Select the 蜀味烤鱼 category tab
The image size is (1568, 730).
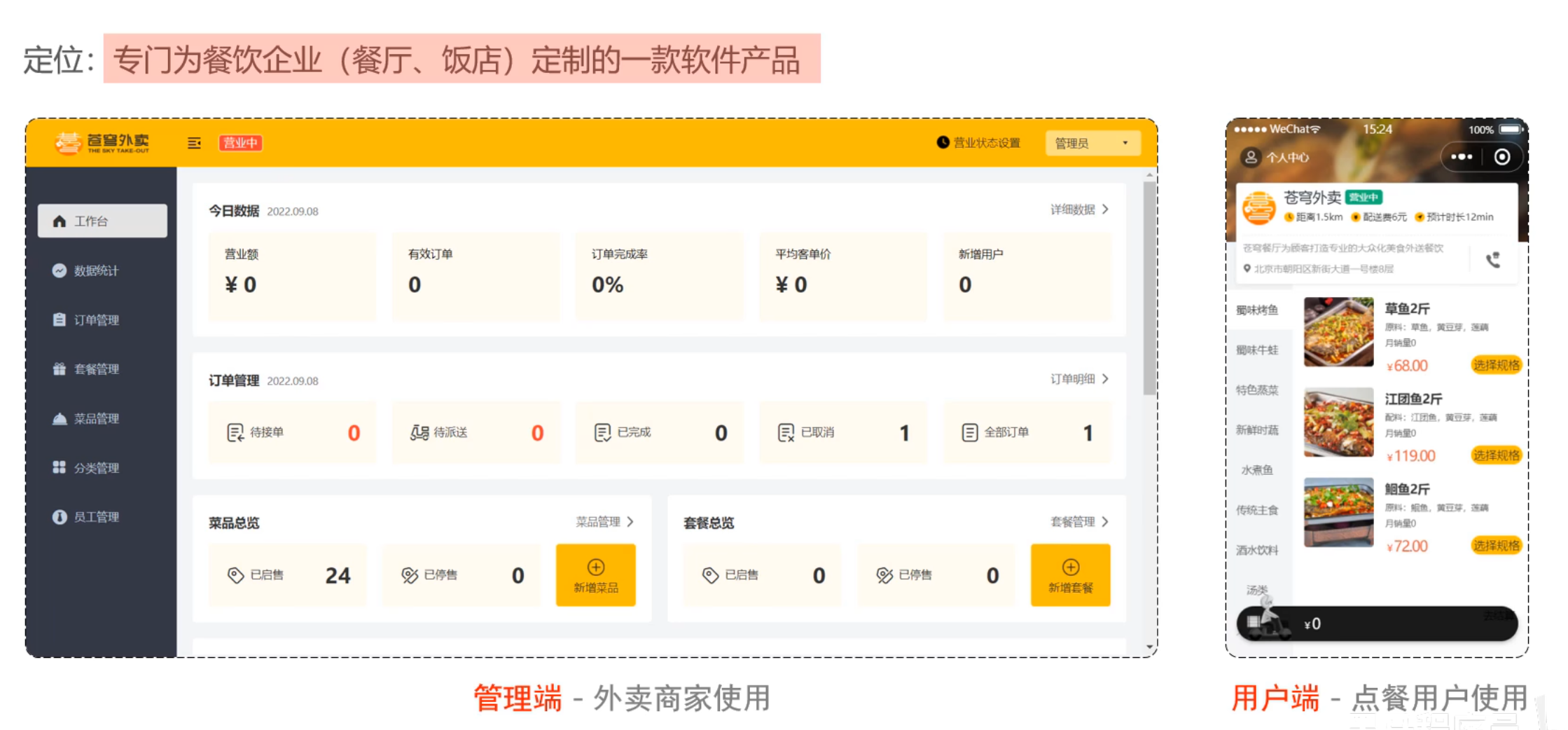point(1257,310)
